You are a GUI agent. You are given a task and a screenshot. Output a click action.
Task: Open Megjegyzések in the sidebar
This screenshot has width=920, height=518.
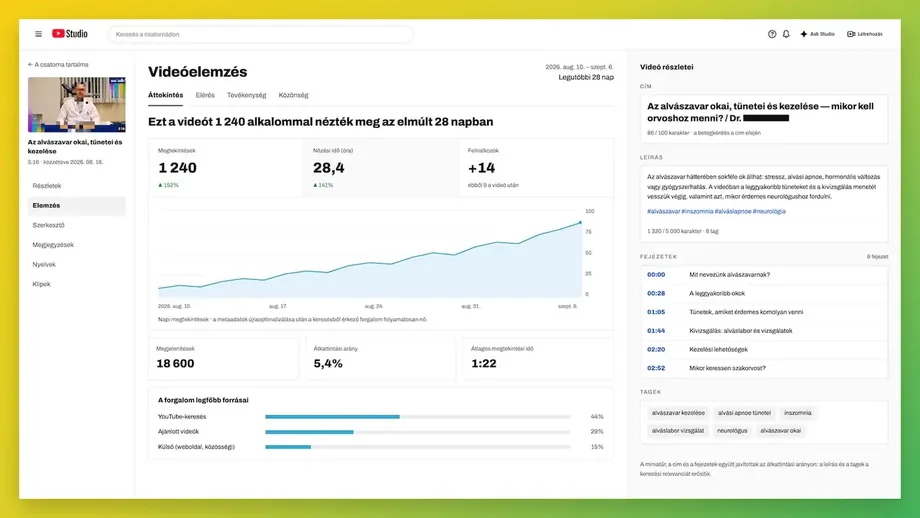coord(77,245)
